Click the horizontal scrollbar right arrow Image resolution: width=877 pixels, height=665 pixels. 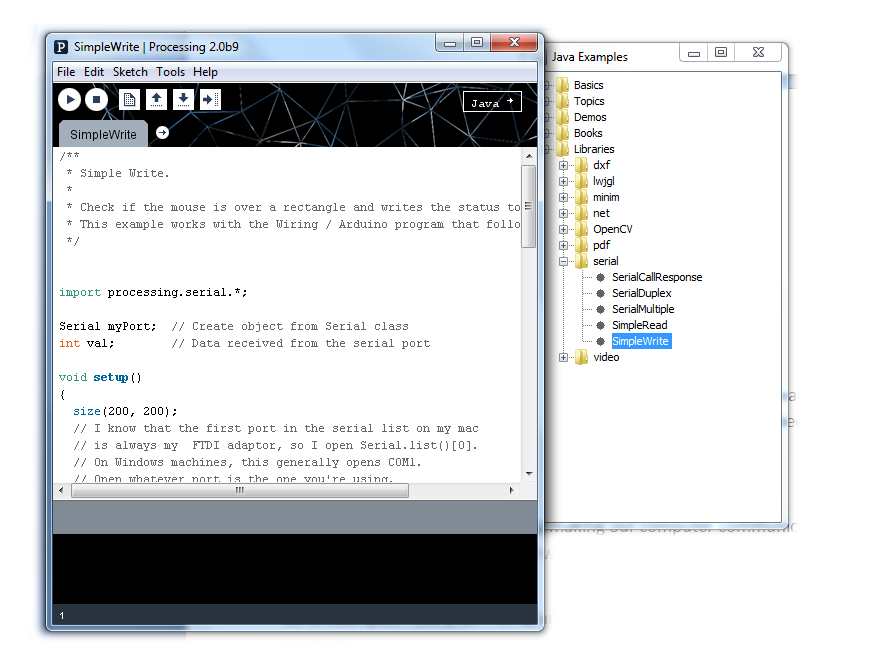click(x=511, y=491)
